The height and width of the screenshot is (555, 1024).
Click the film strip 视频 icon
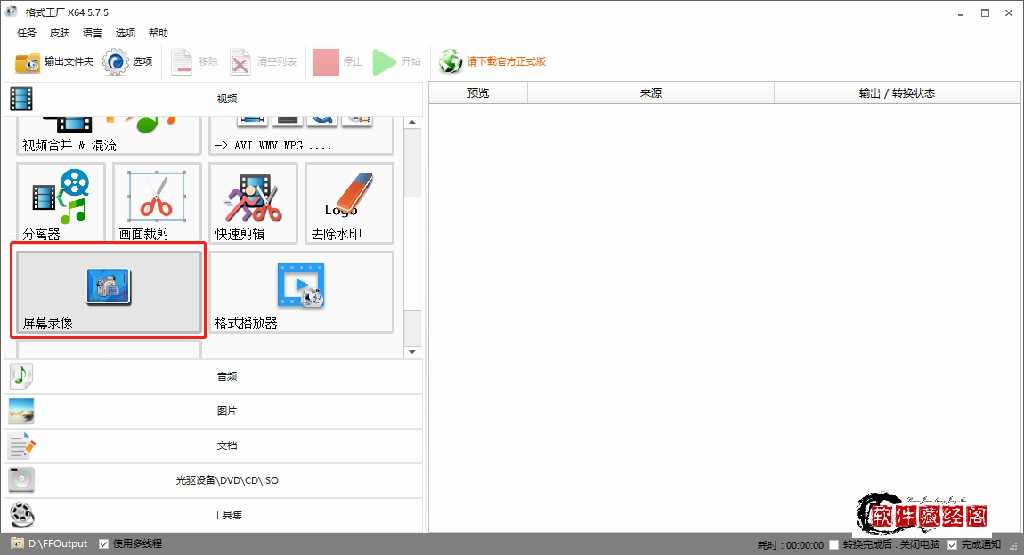pos(21,99)
